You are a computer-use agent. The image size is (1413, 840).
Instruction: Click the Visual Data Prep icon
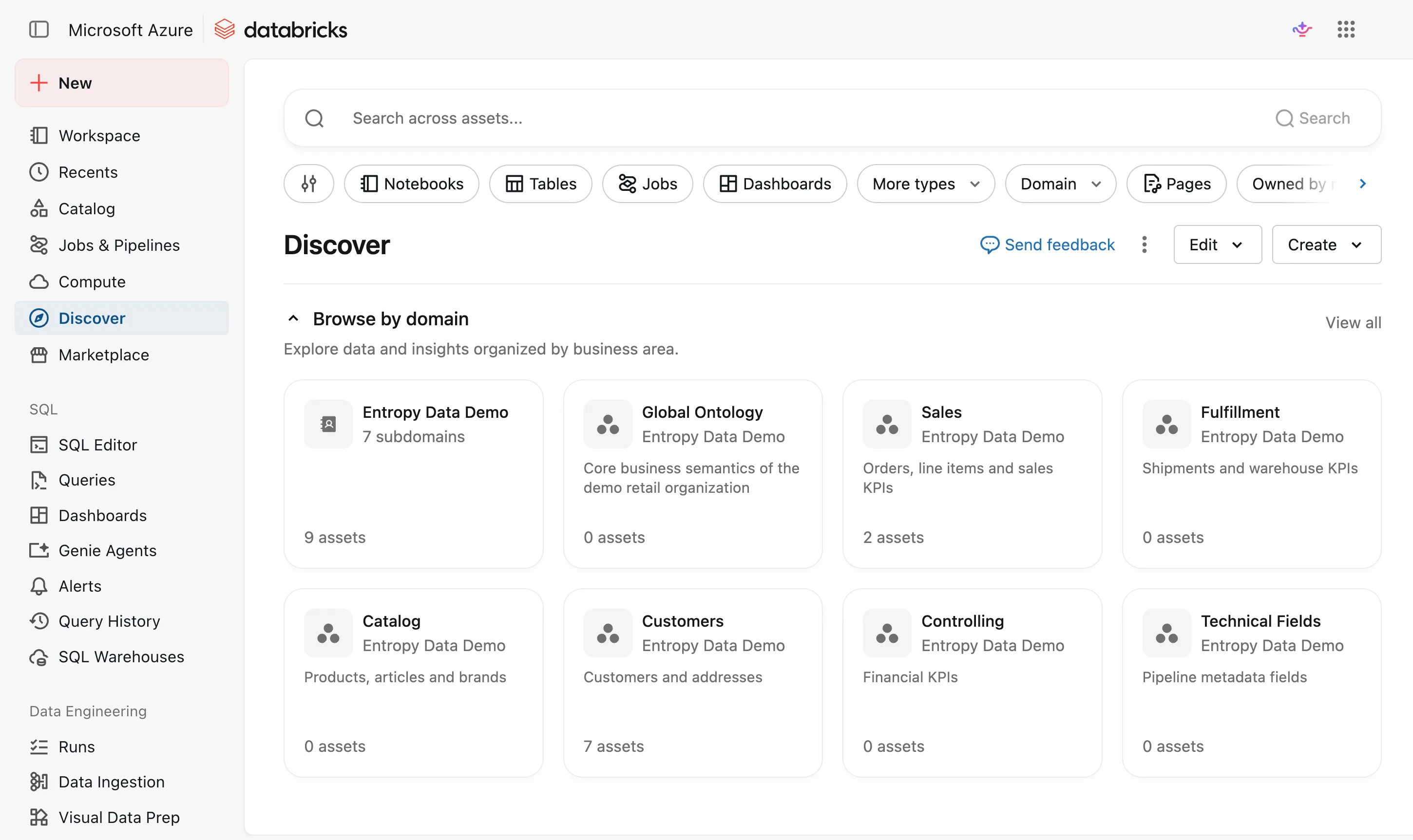point(39,818)
